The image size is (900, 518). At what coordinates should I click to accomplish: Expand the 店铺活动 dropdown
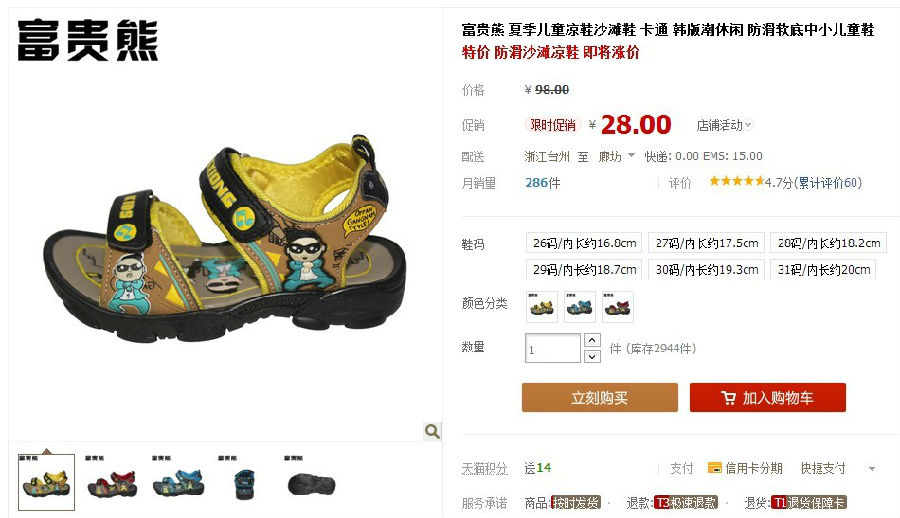point(724,125)
